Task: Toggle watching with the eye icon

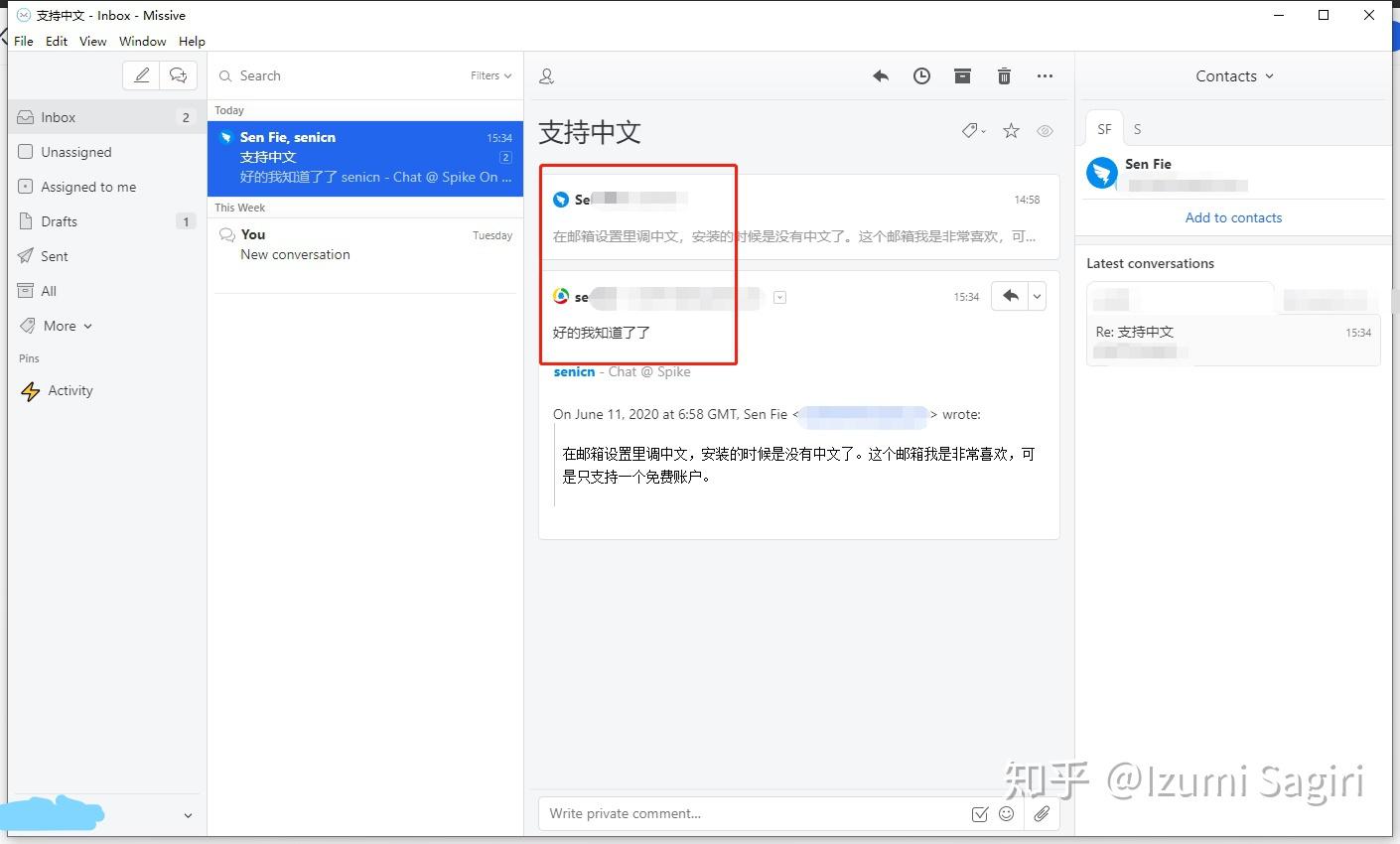Action: 1045,130
